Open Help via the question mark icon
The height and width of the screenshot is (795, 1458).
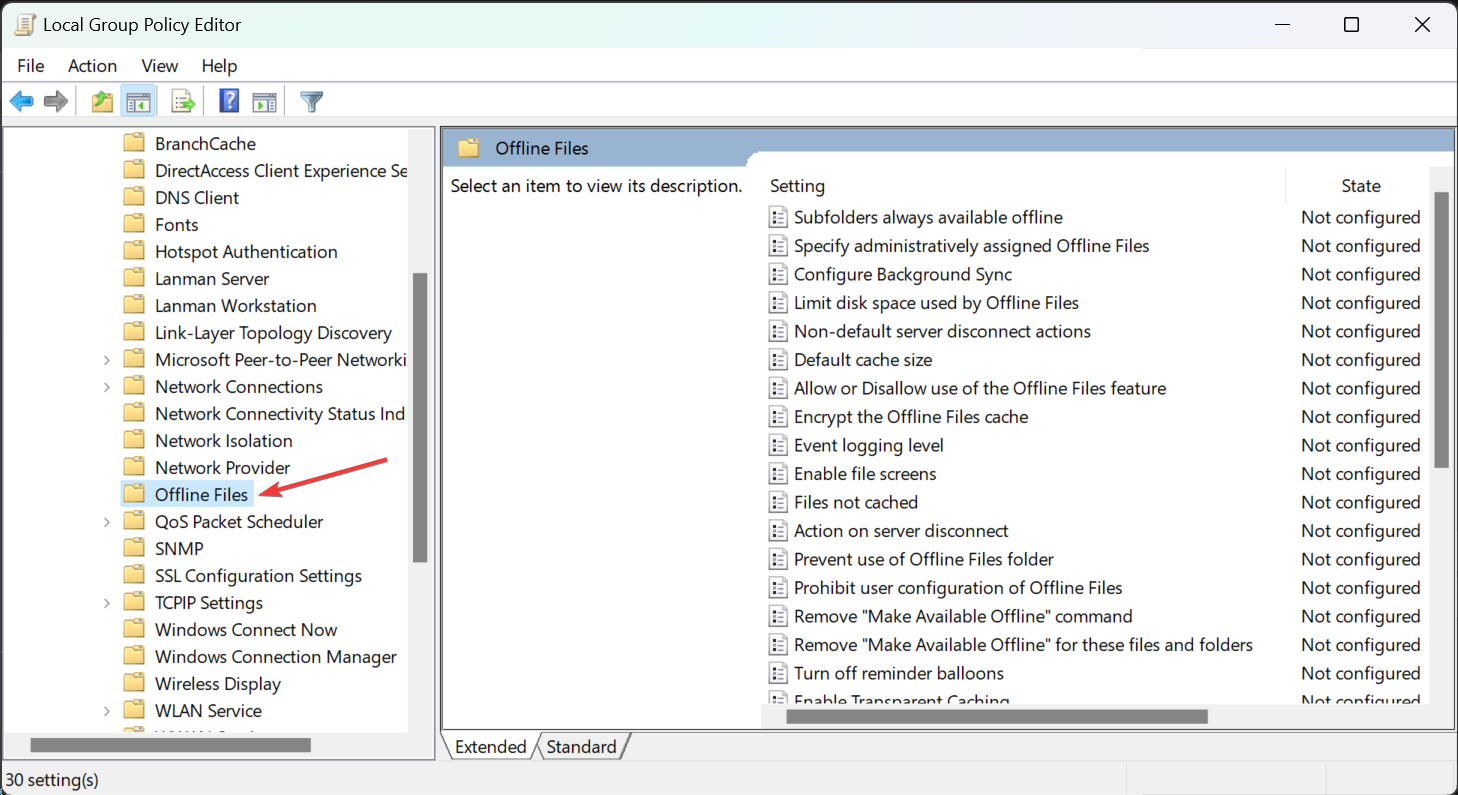229,101
